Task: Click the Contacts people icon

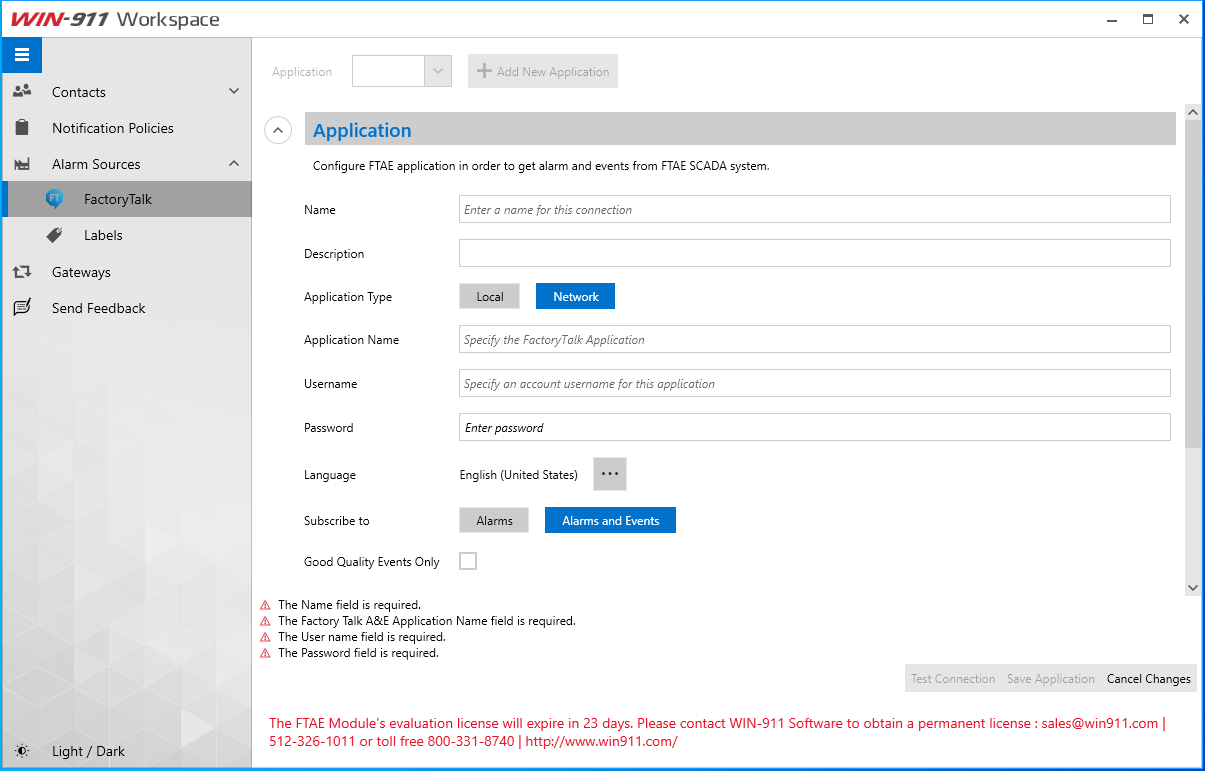Action: [x=22, y=91]
